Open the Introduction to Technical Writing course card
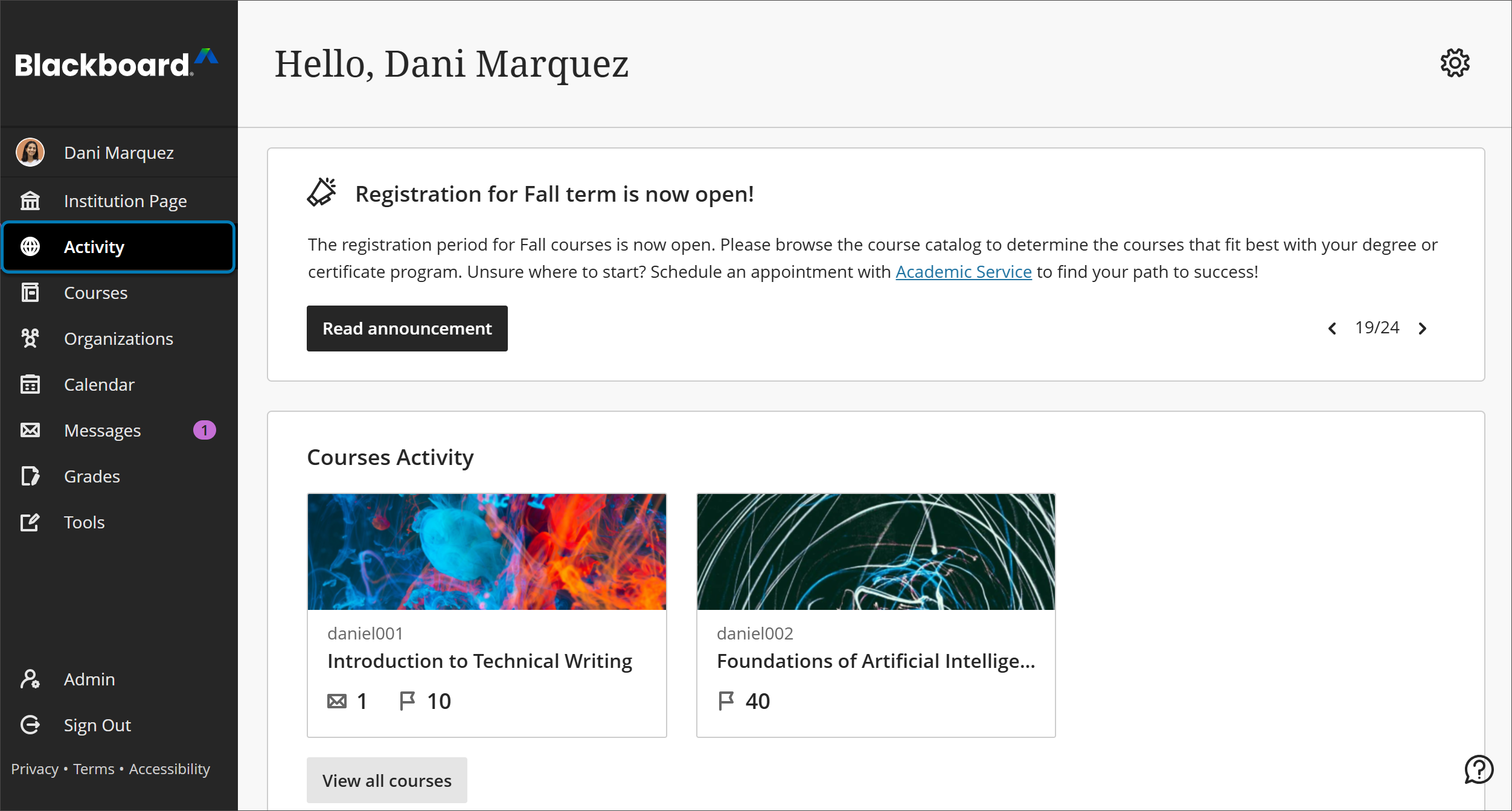The height and width of the screenshot is (811, 1512). (x=487, y=615)
